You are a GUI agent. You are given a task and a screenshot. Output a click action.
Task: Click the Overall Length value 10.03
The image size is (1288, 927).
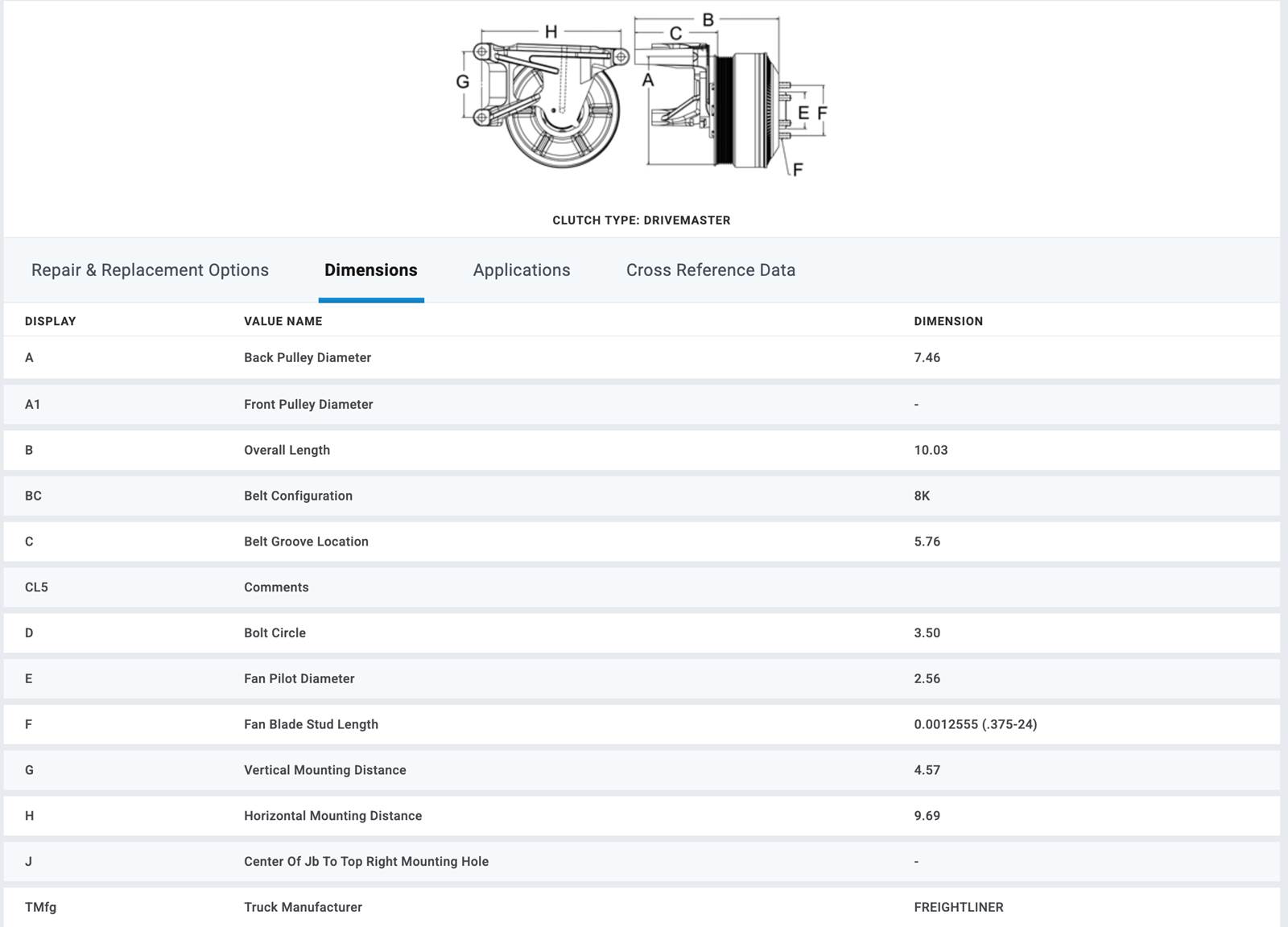tap(930, 451)
